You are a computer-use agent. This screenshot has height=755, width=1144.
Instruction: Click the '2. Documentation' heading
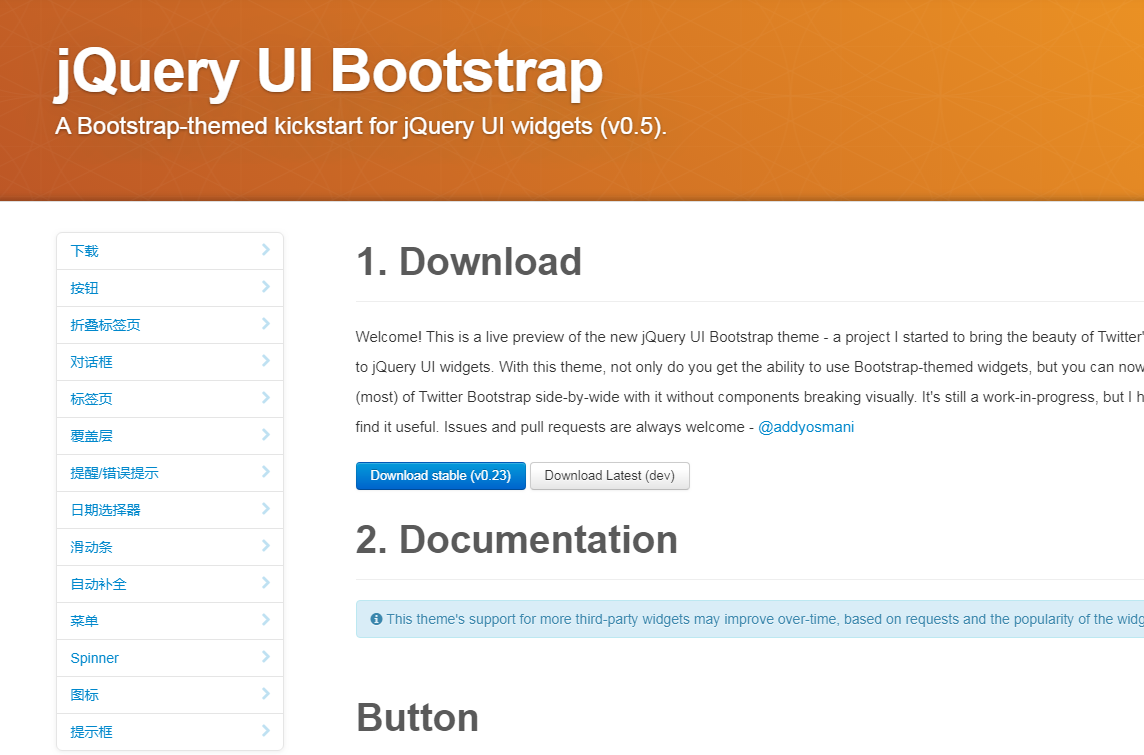pyautogui.click(x=517, y=540)
